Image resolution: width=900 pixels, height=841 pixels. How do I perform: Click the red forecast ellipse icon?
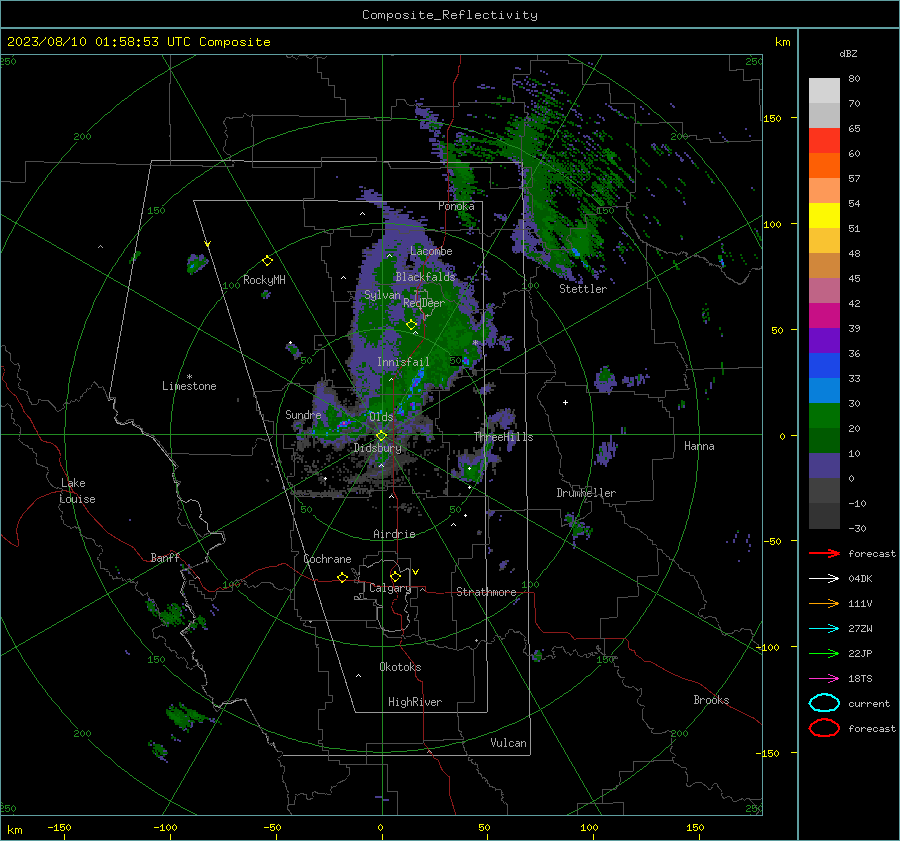click(x=824, y=728)
